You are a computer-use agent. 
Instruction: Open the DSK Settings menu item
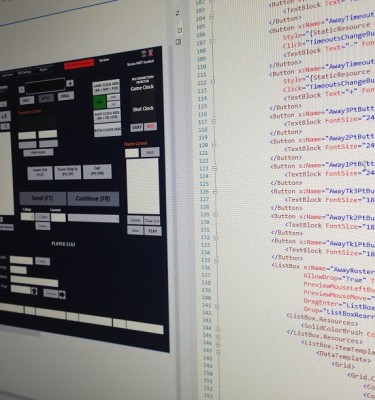point(24,72)
